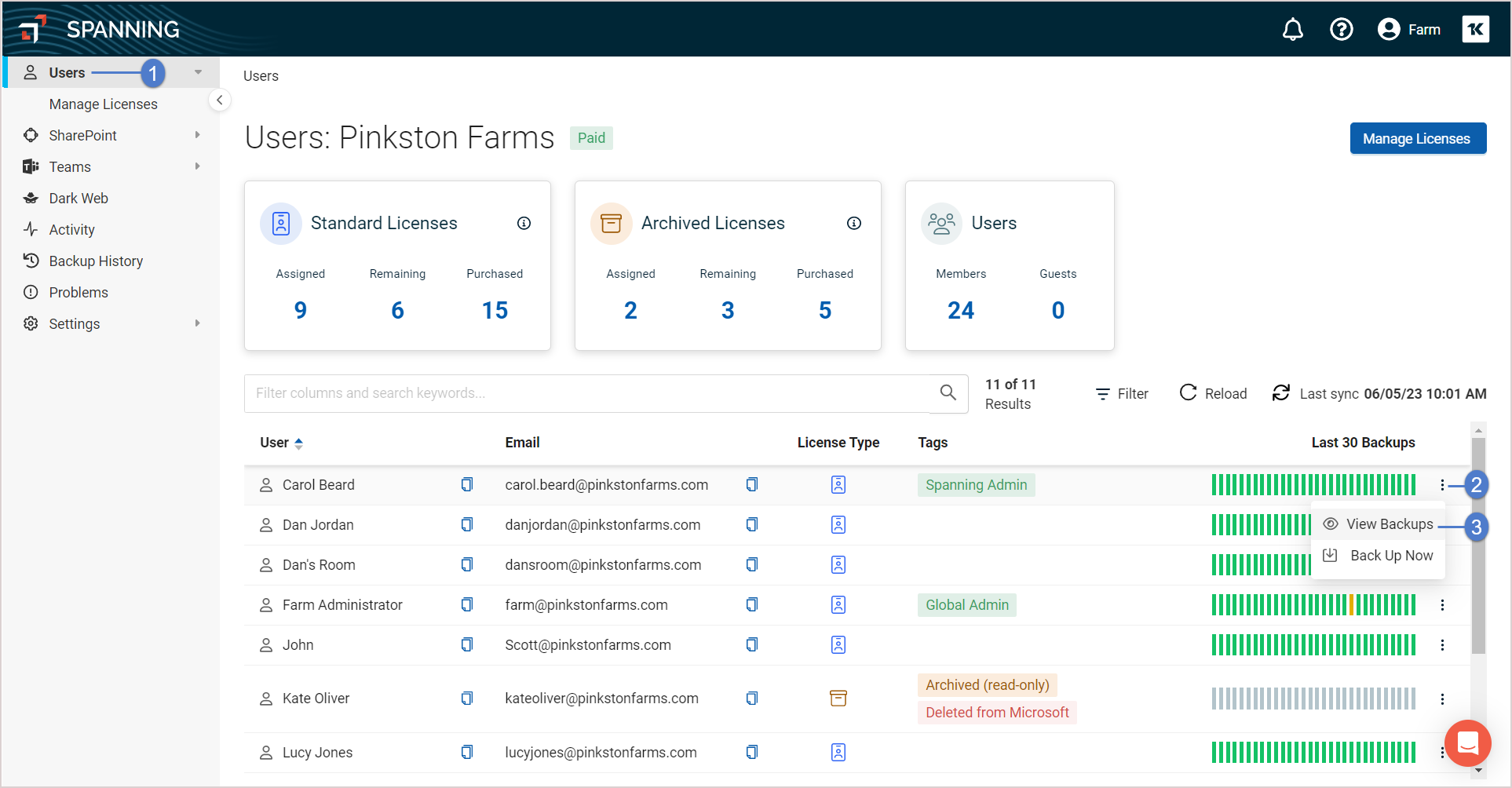Copy Kate Oliver's name
The image size is (1512, 788).
467,698
